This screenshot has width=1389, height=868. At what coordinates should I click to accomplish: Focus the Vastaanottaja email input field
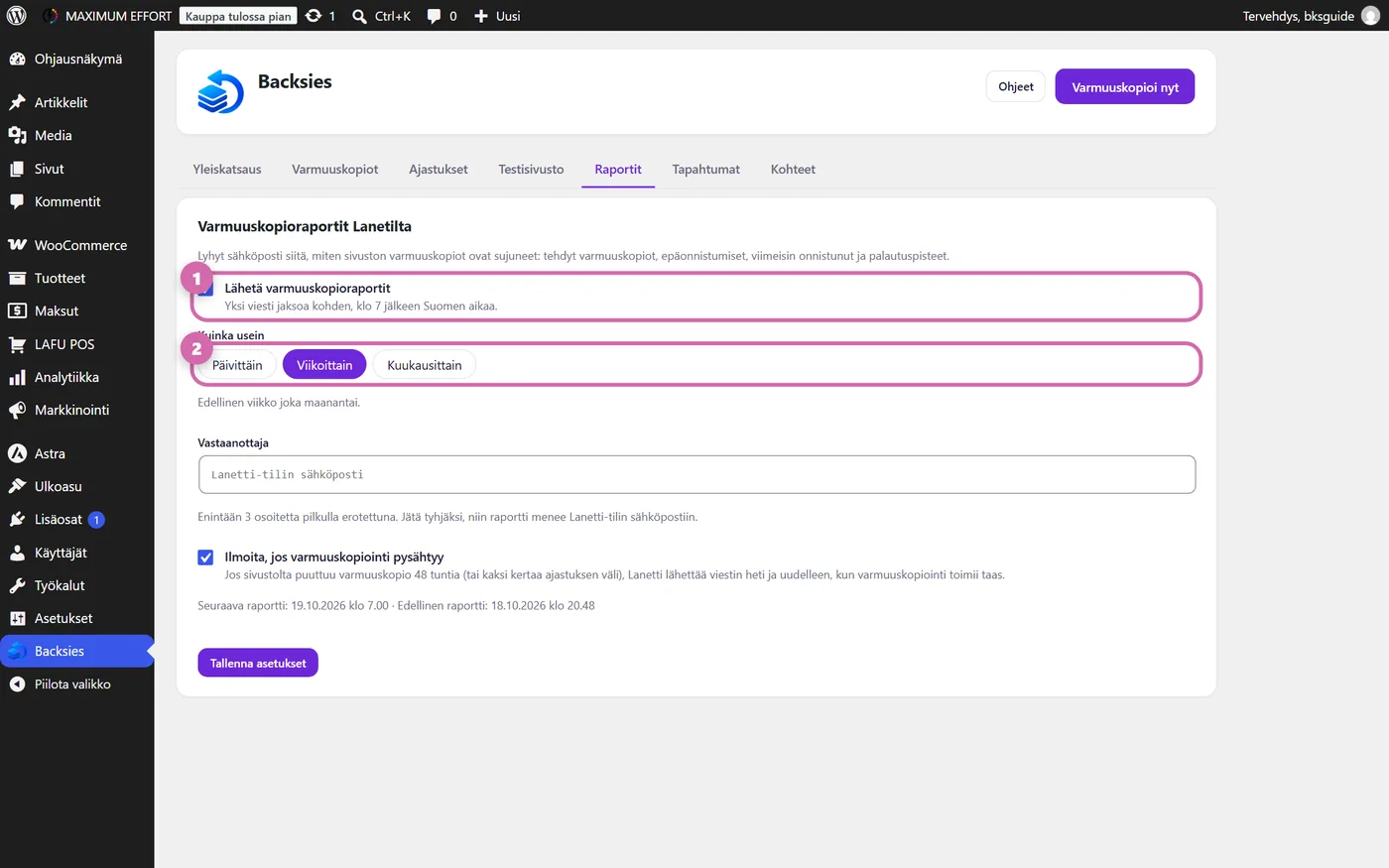(696, 474)
